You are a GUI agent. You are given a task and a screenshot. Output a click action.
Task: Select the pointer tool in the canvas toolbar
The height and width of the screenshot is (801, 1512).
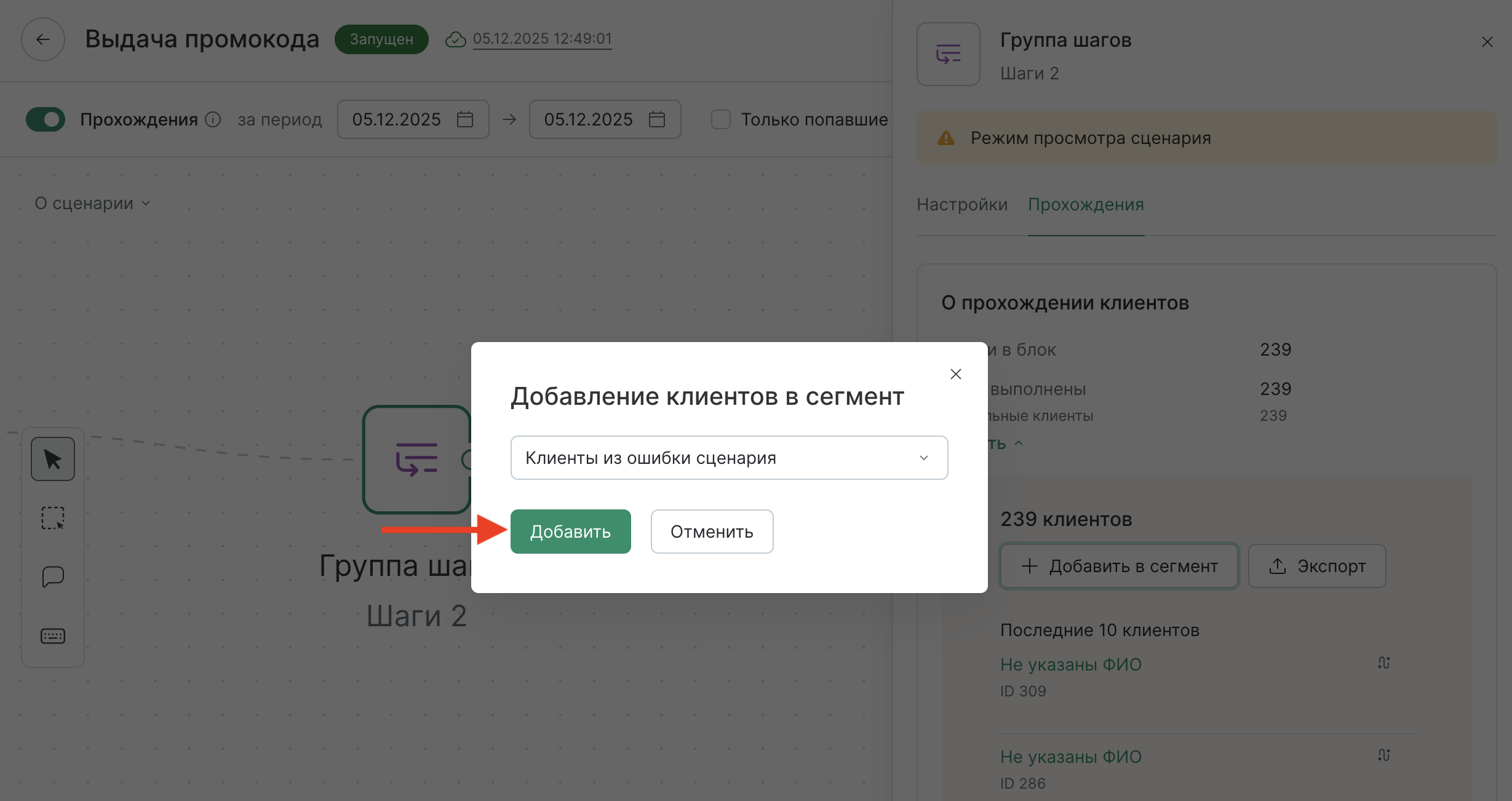(x=52, y=458)
